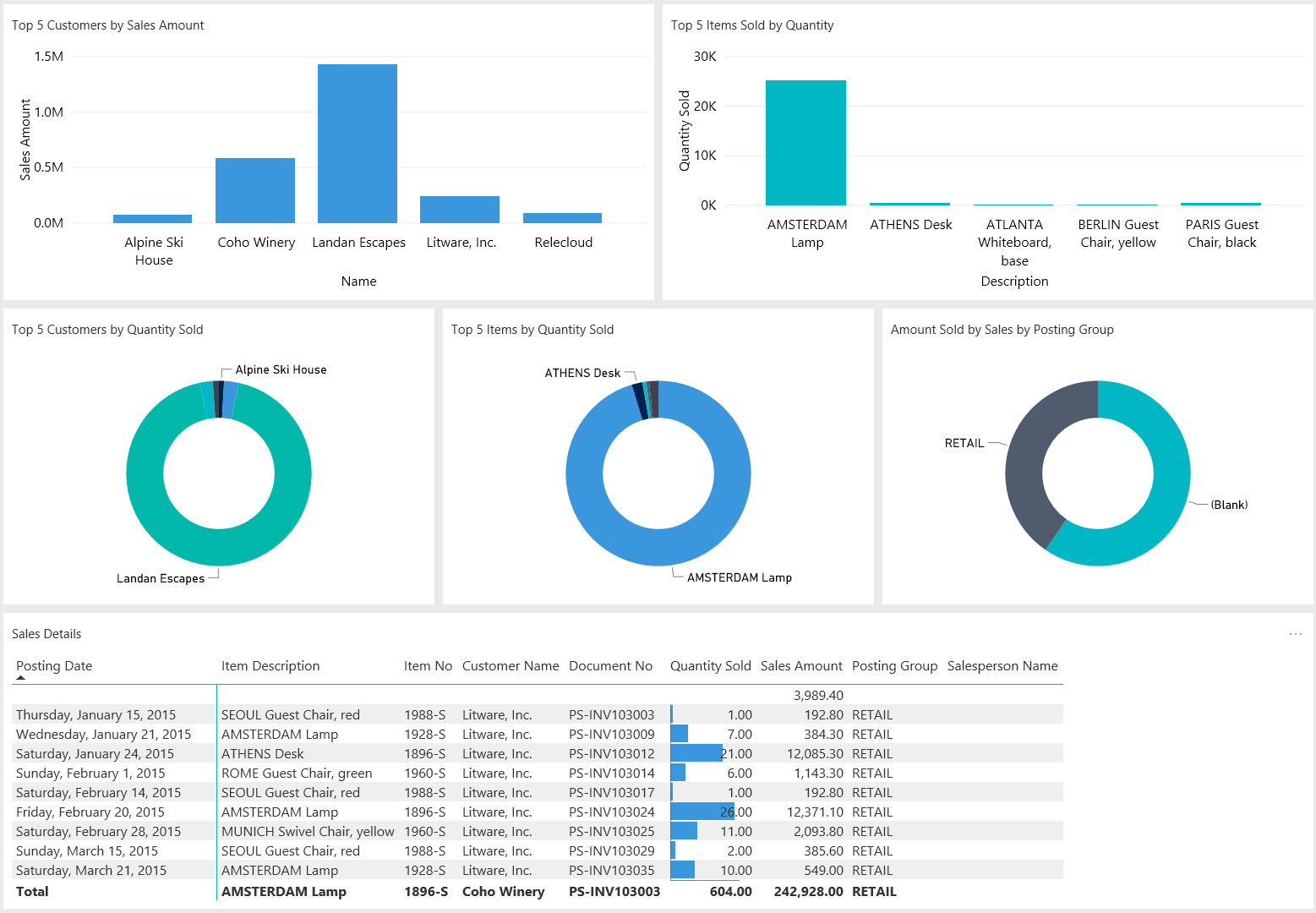Image resolution: width=1316 pixels, height=913 pixels.
Task: Sort table by the Quantity Sold column
Action: (710, 665)
